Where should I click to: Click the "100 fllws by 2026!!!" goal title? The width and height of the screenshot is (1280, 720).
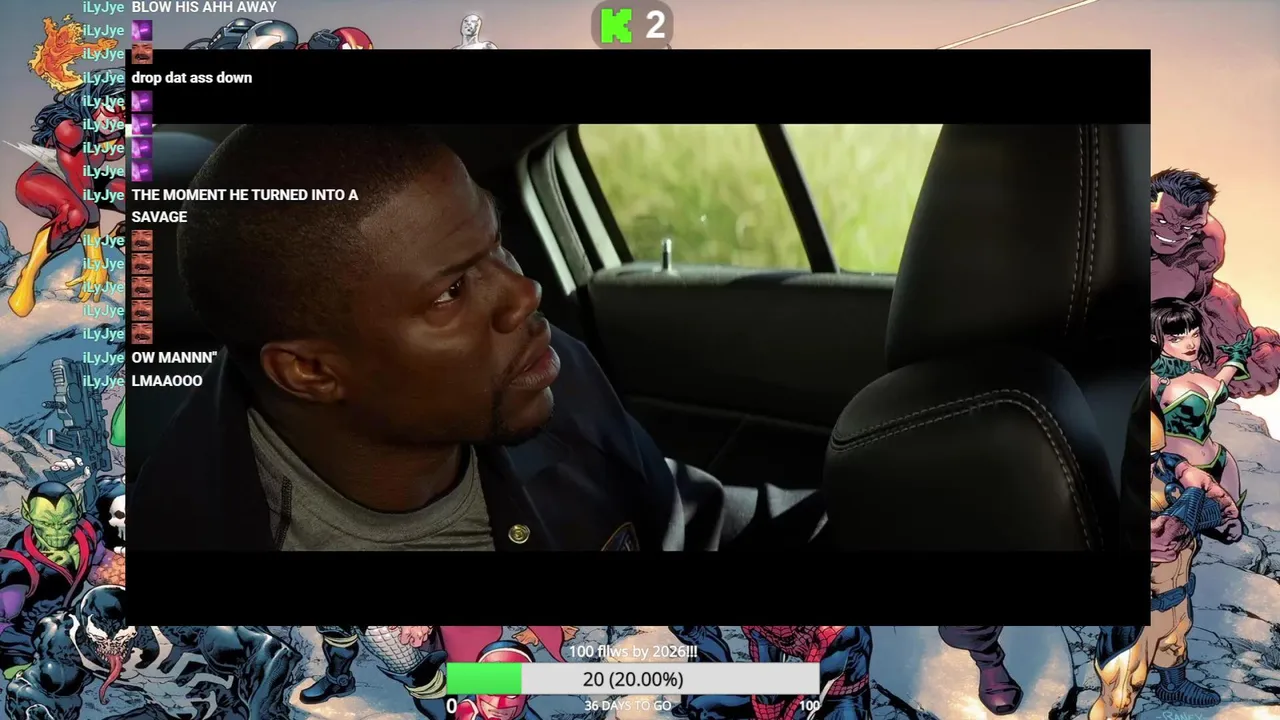[x=633, y=652]
